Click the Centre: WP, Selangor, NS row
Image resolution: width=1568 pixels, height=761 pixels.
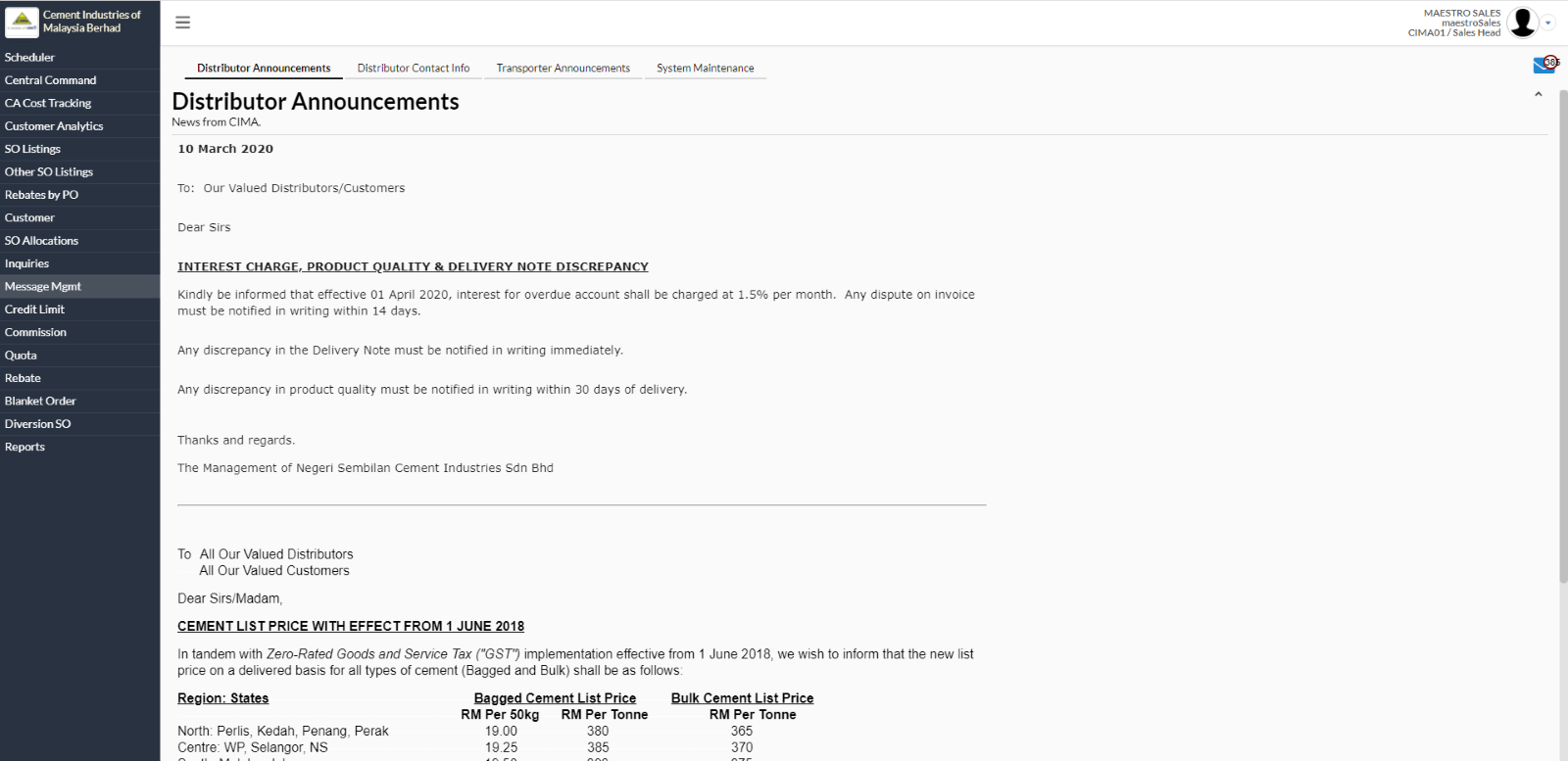click(252, 747)
